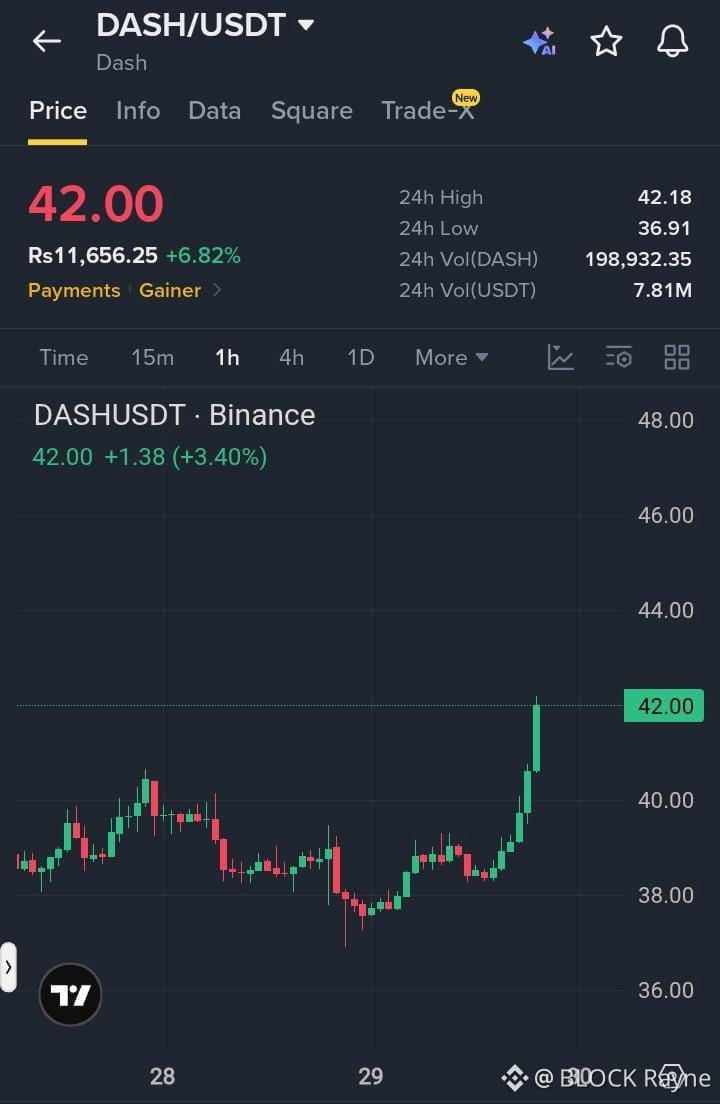Switch to the Data tab
This screenshot has height=1104, width=720.
[x=215, y=111]
